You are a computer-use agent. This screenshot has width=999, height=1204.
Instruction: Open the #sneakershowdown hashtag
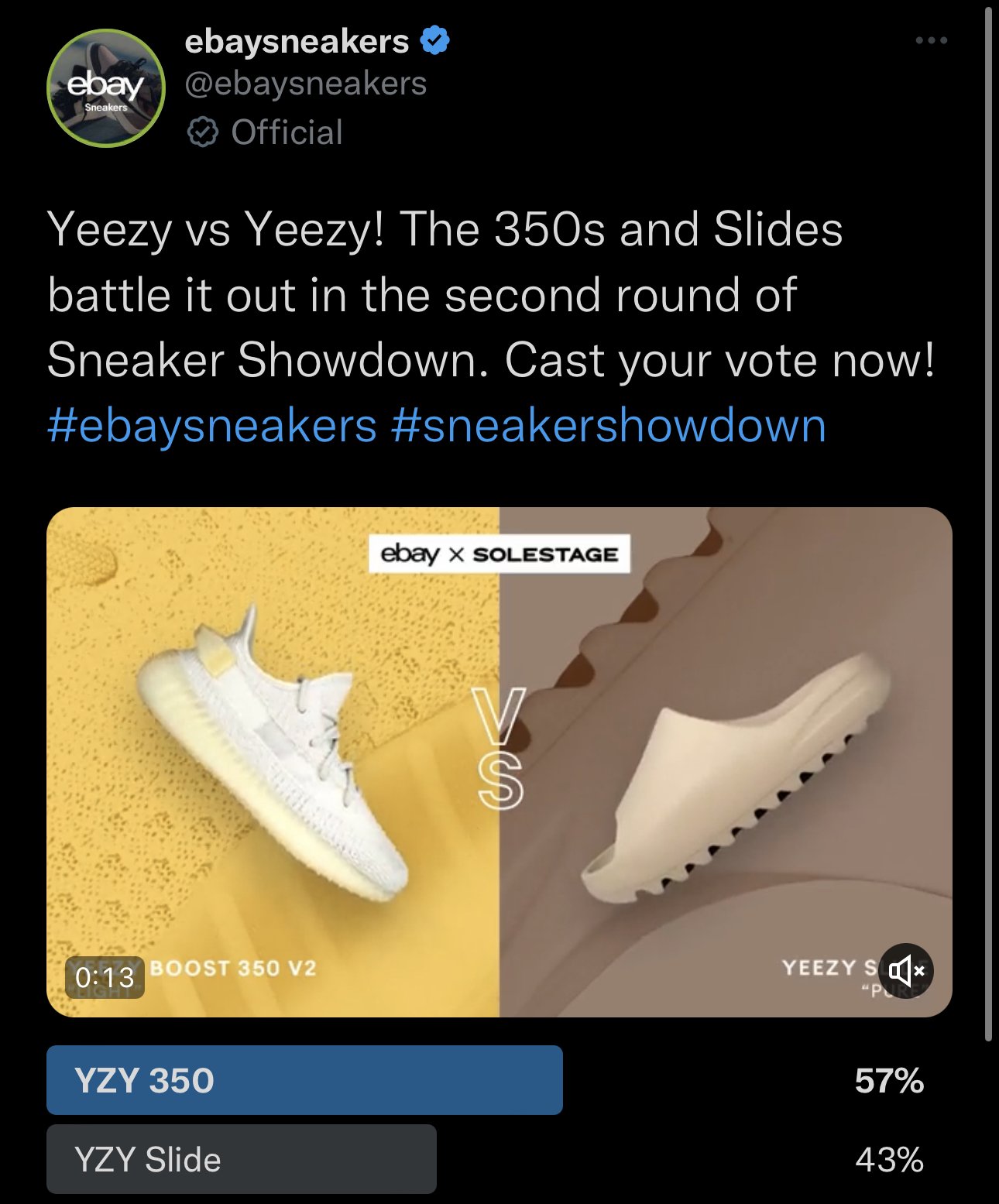(609, 426)
